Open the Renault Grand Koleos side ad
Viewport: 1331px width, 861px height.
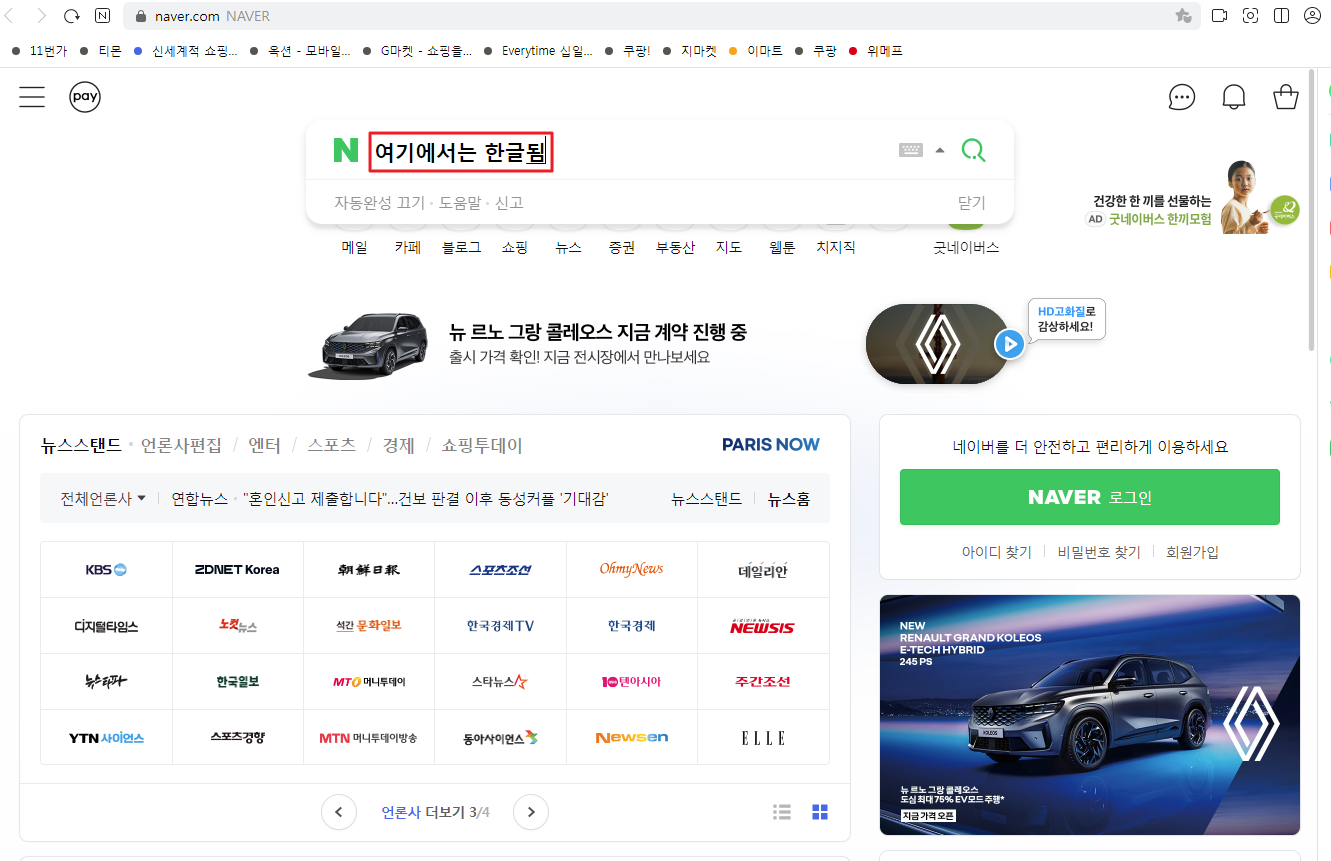coord(1090,715)
